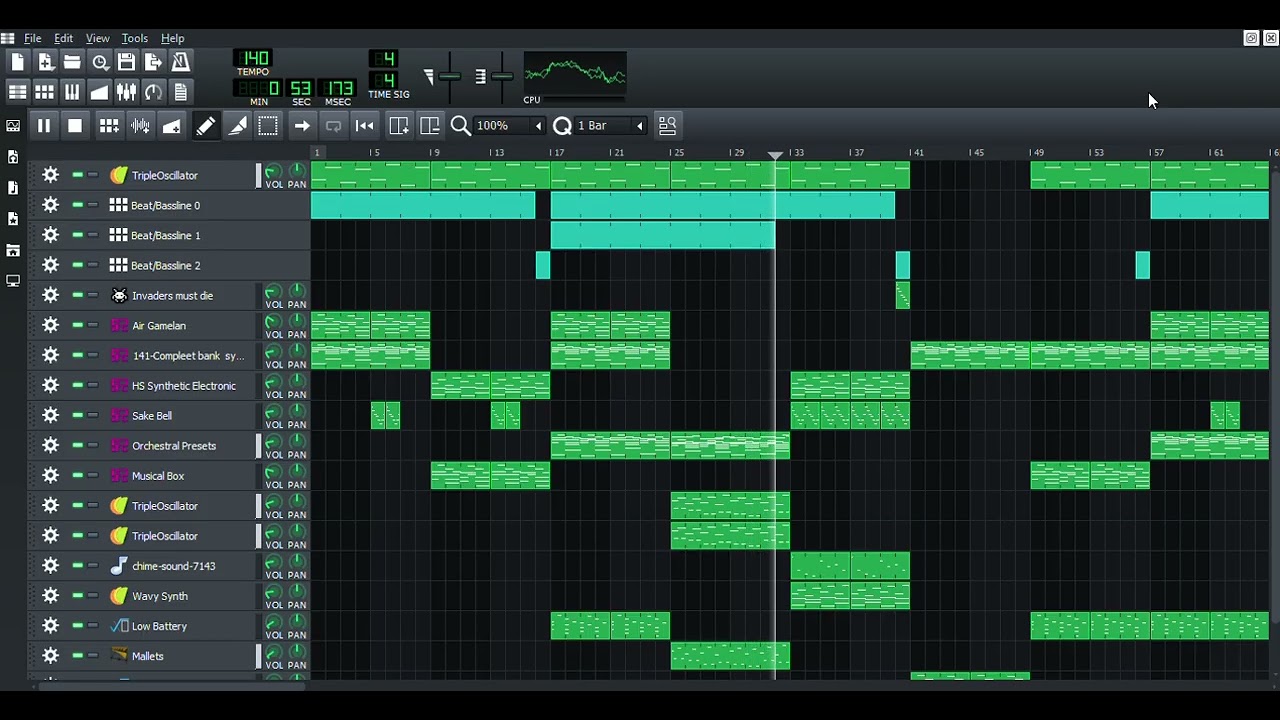Viewport: 1280px width, 720px height.
Task: Open an existing project with folder icon
Action: coord(72,62)
